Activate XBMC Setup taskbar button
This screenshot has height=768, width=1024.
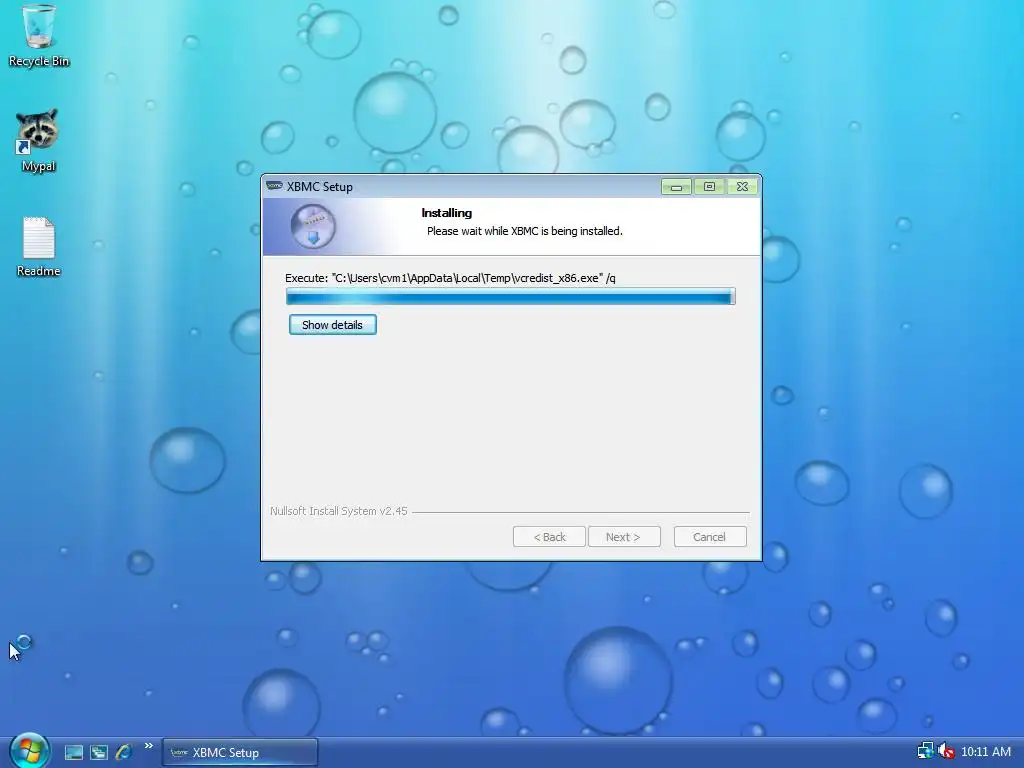(240, 752)
